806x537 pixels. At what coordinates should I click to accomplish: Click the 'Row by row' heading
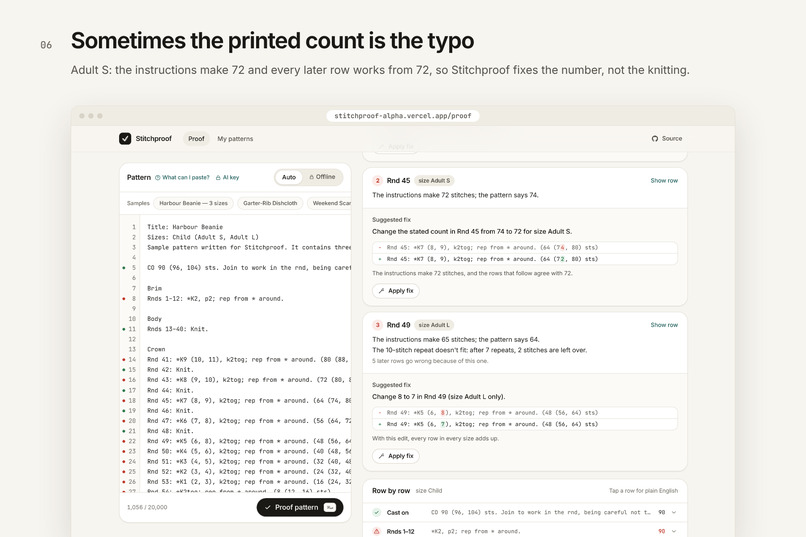(x=391, y=491)
